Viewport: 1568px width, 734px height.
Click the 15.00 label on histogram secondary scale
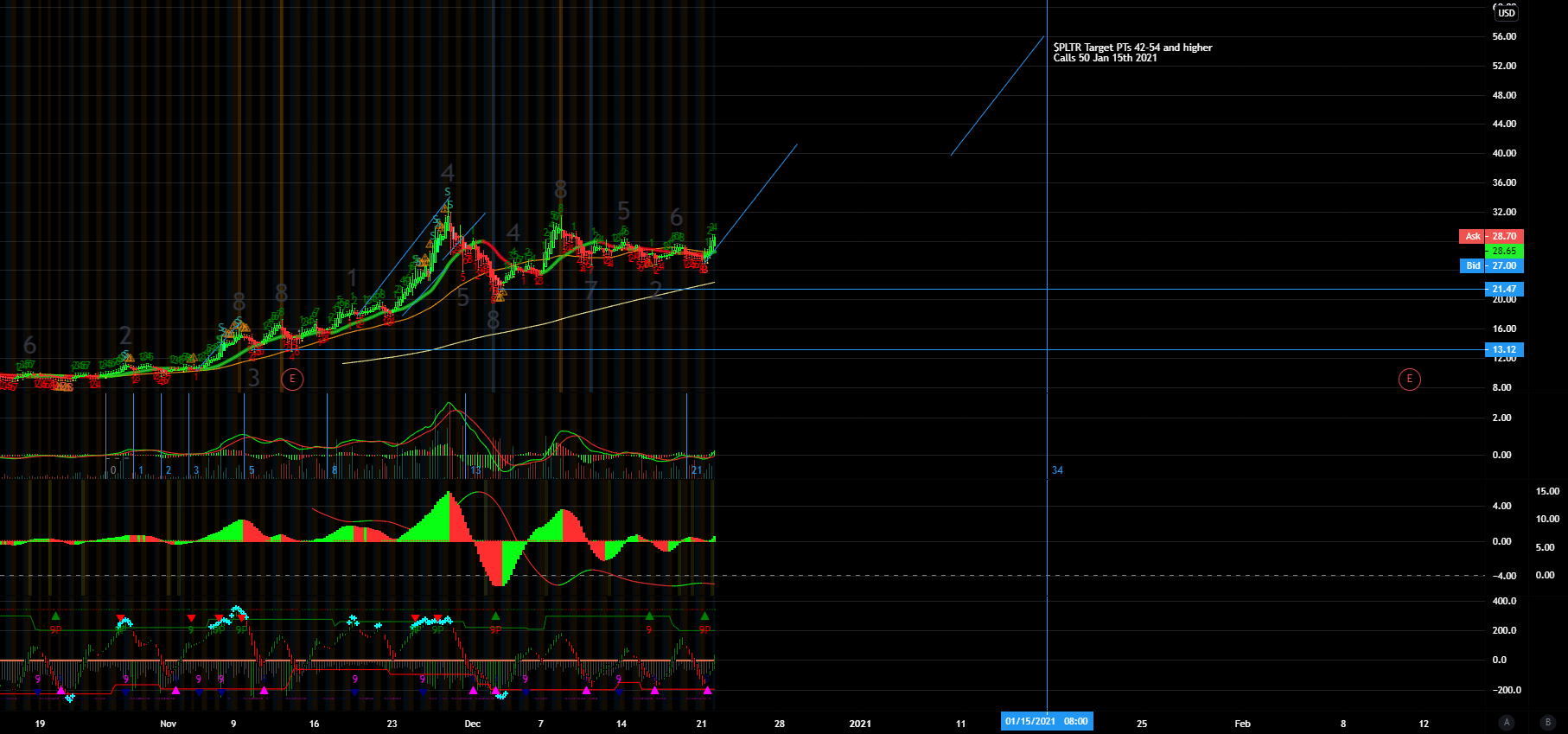[1547, 491]
